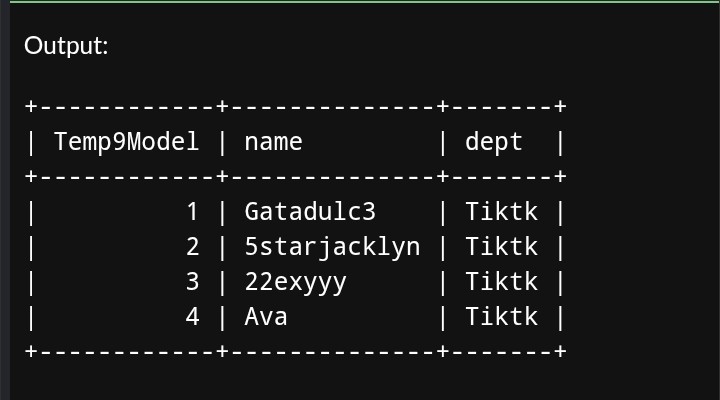The width and height of the screenshot is (720, 400).
Task: Click the Temp9Model value 1
Action: [193, 212]
